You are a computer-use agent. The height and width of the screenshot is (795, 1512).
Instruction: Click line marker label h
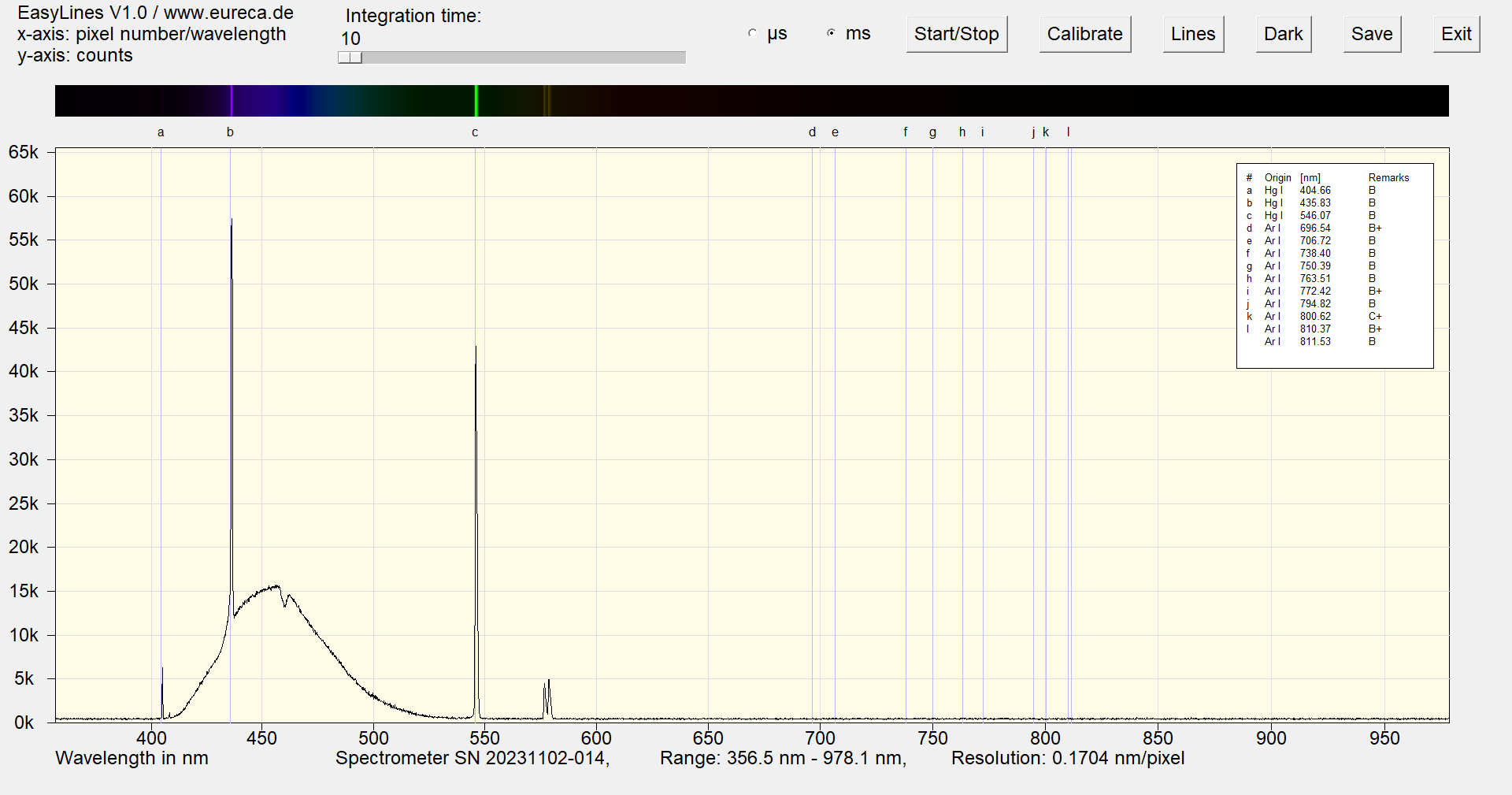pyautogui.click(x=962, y=132)
